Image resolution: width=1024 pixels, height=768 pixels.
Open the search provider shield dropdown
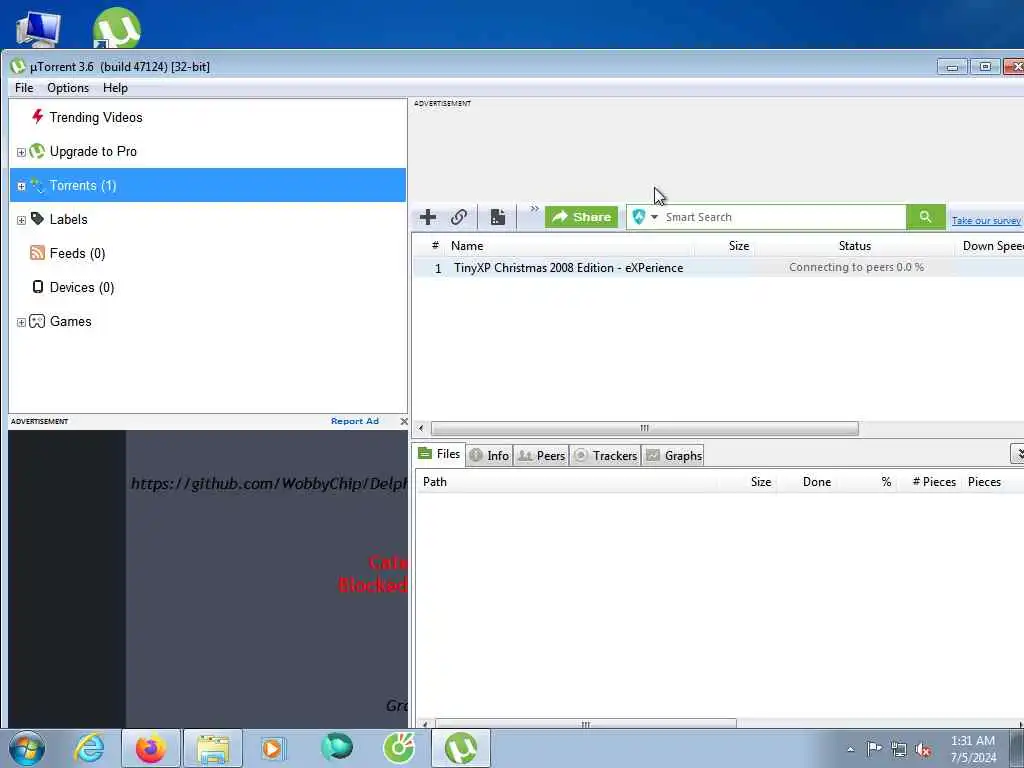pos(645,217)
